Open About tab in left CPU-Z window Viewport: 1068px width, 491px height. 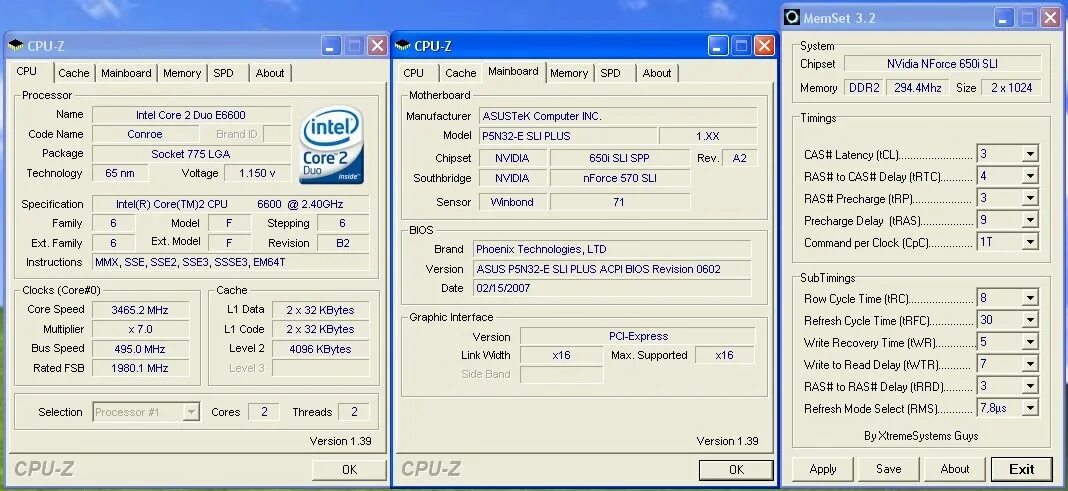tap(270, 73)
